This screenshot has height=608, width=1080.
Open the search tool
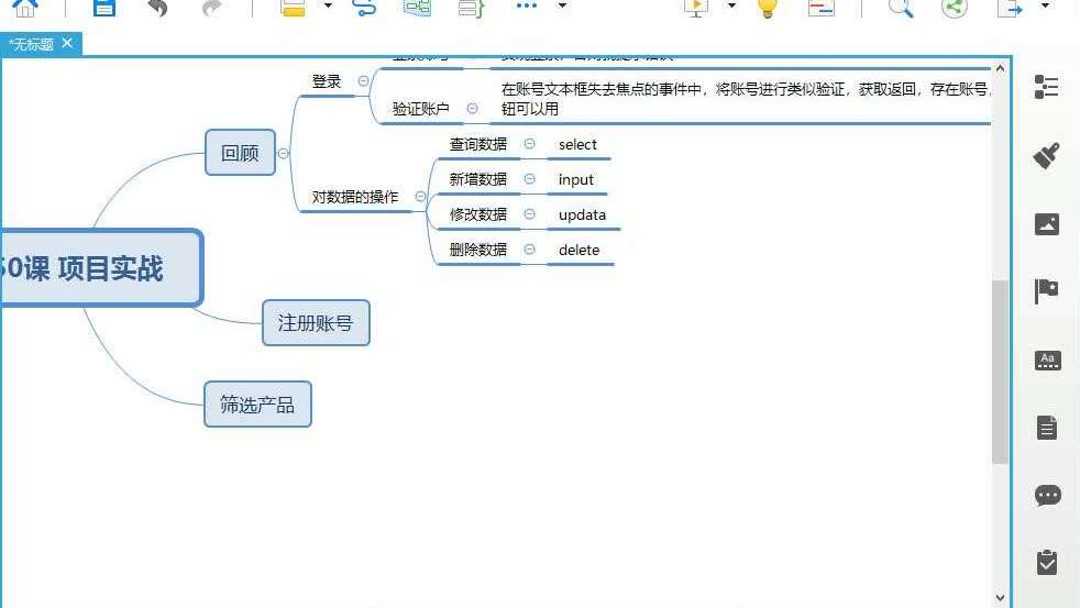tap(900, 9)
